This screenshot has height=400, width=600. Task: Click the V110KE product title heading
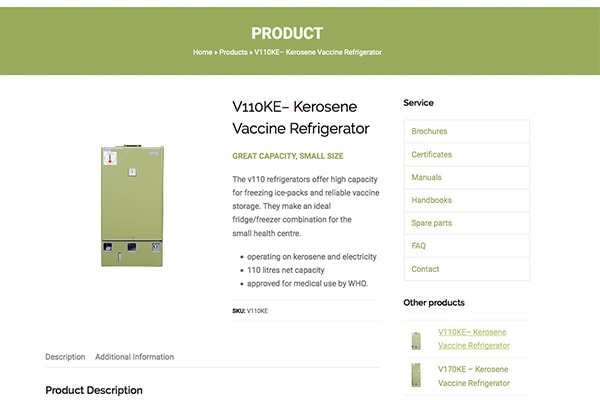tap(301, 118)
